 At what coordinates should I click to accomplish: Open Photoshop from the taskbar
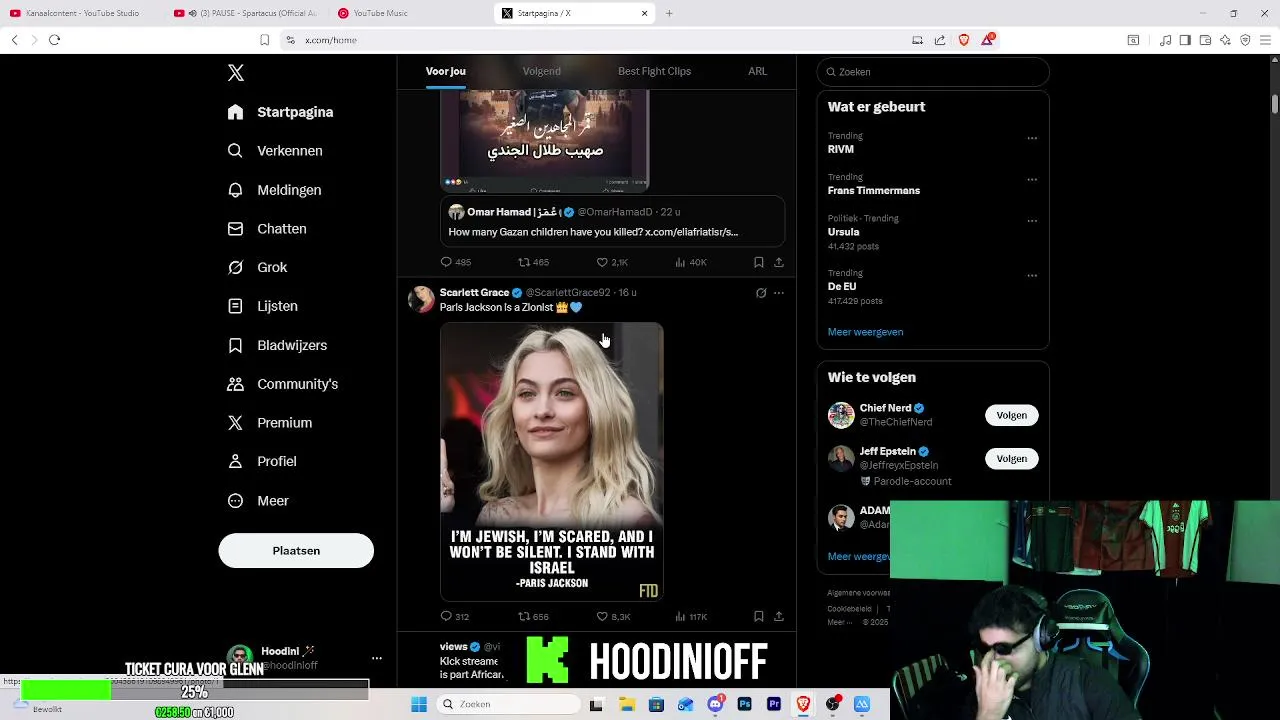click(x=744, y=704)
